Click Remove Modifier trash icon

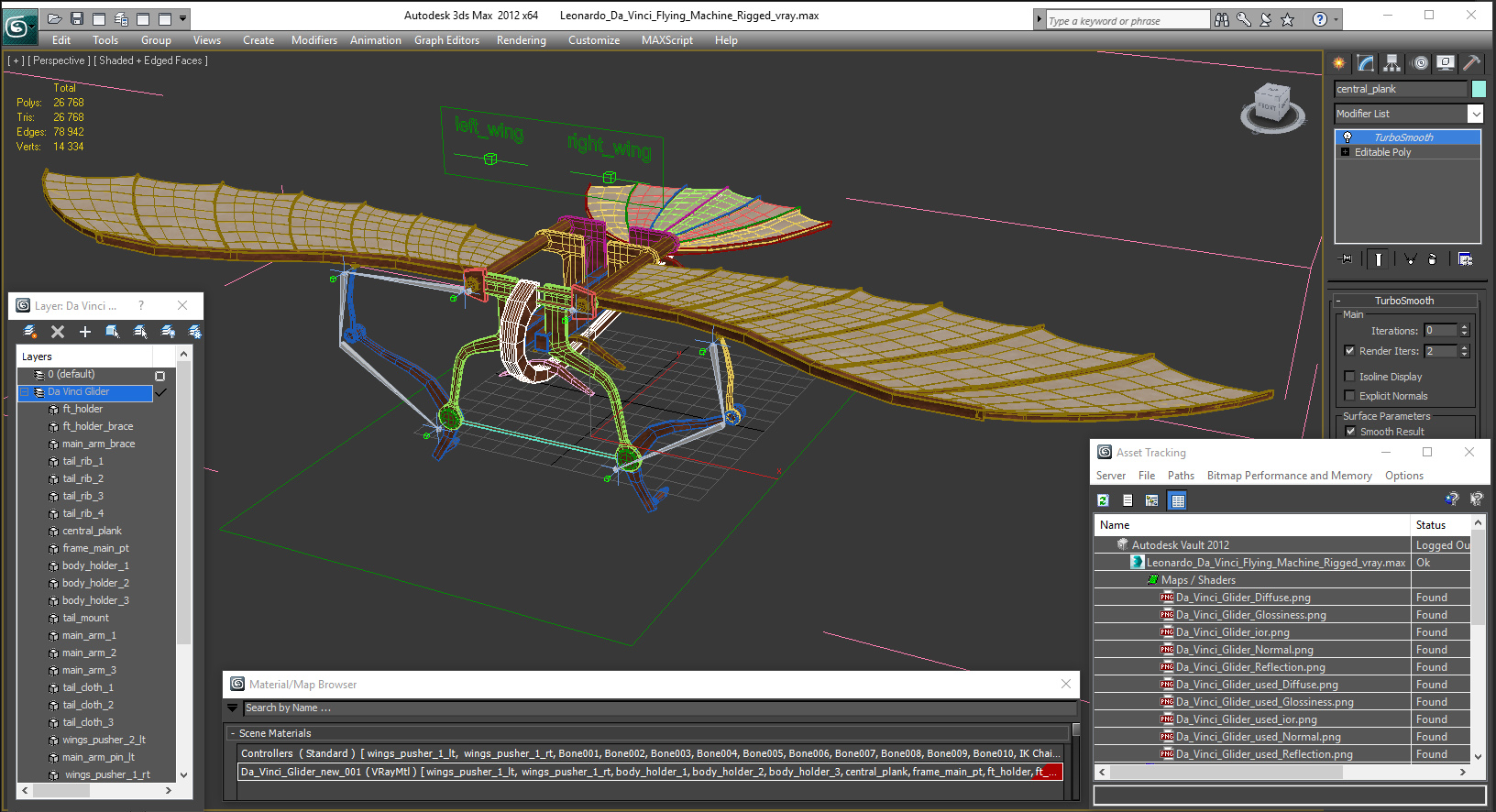point(1432,259)
